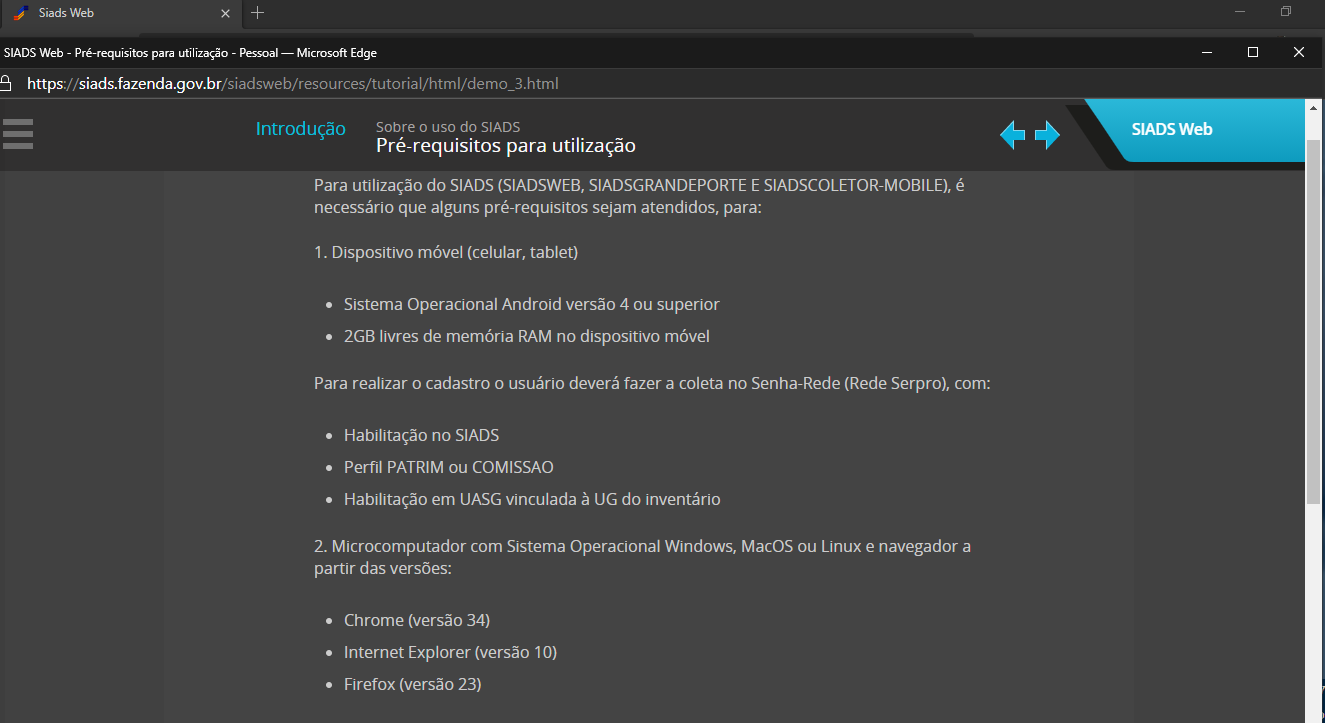Go to previous tutorial page arrow
The width and height of the screenshot is (1325, 723).
pos(1013,135)
